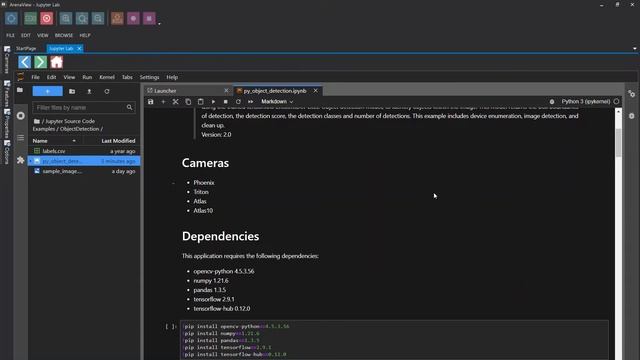Click the blue New Launcher plus button

pos(48,91)
